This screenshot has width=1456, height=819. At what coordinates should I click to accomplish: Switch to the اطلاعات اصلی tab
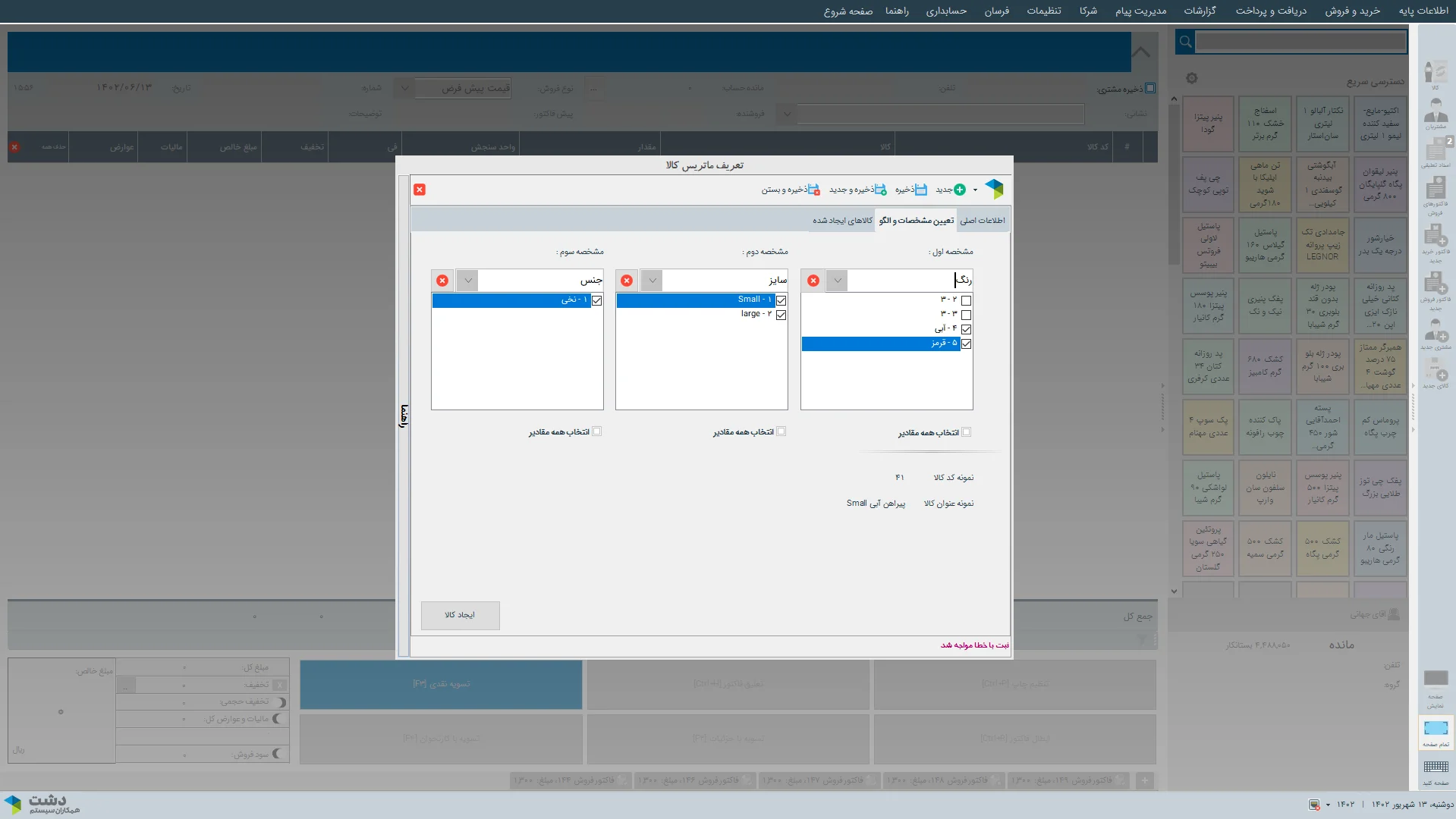[x=982, y=221]
